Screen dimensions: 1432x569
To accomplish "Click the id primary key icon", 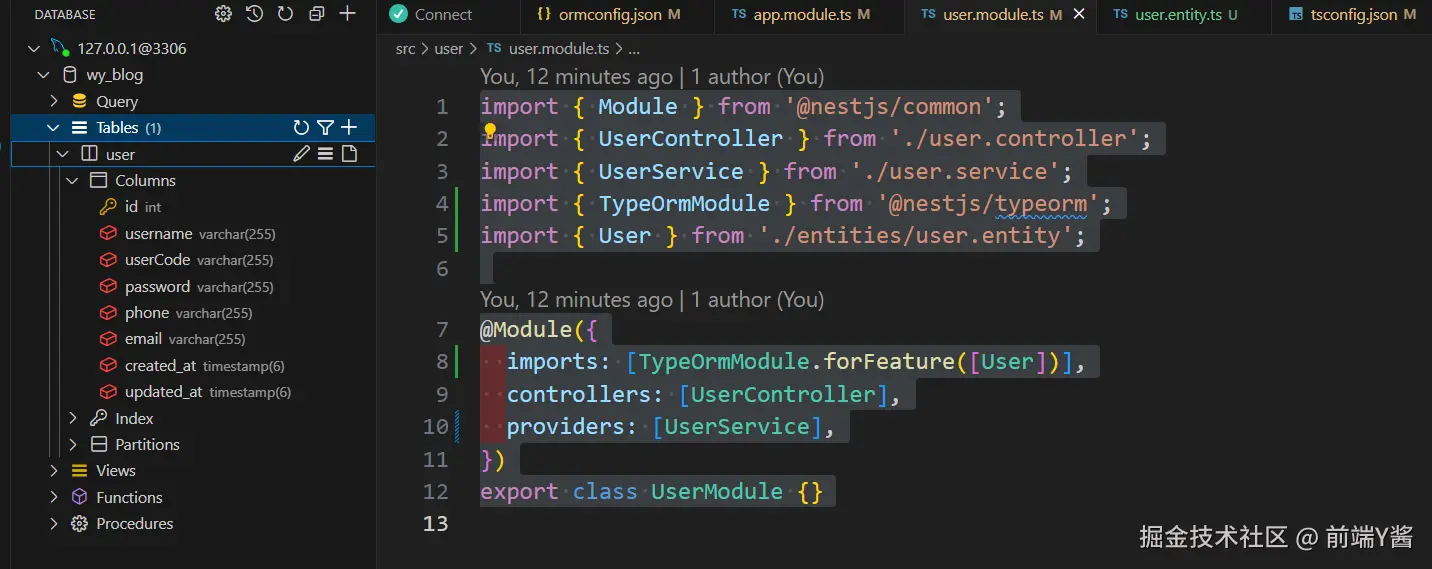I will pyautogui.click(x=107, y=207).
